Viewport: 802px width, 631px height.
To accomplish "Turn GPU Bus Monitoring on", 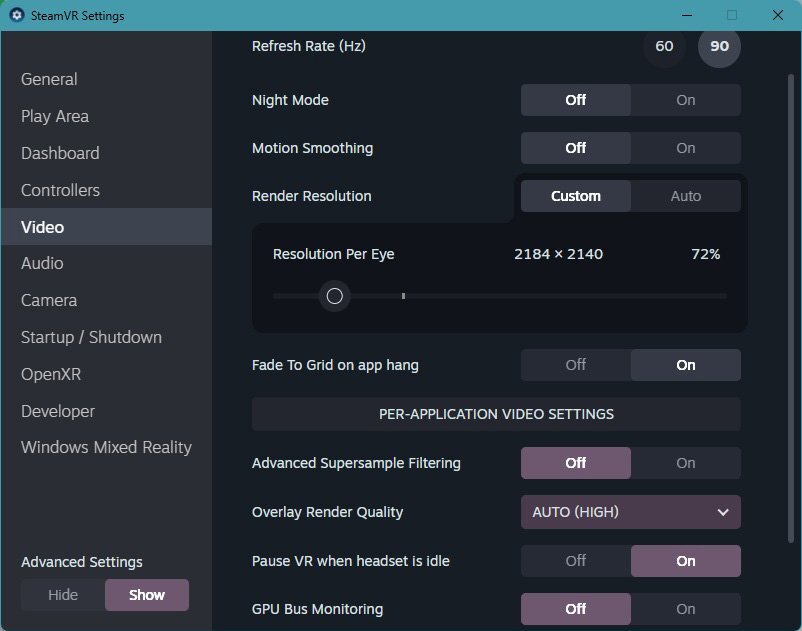I will pyautogui.click(x=685, y=609).
